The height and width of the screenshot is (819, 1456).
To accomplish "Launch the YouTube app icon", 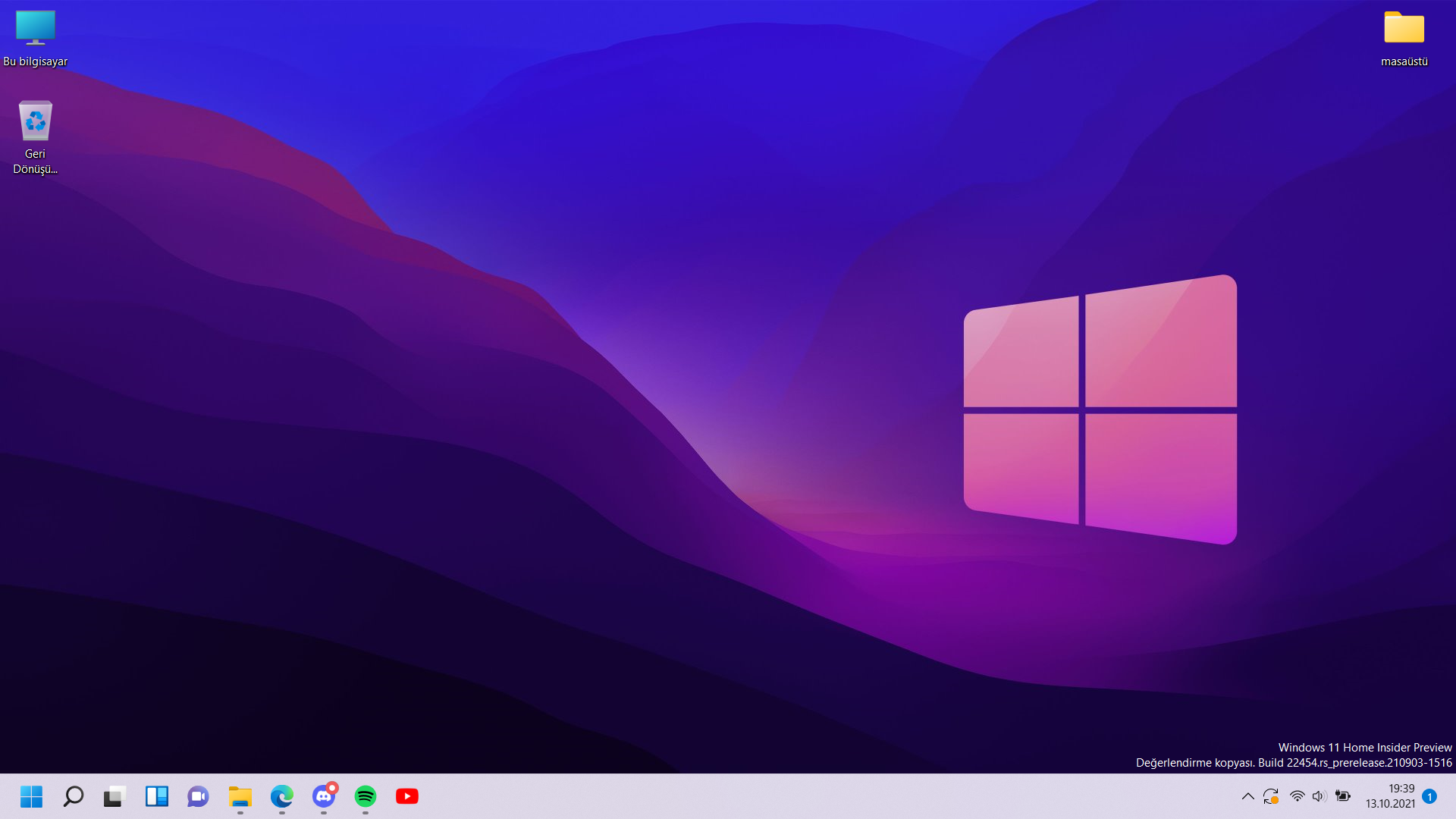I will click(x=407, y=796).
